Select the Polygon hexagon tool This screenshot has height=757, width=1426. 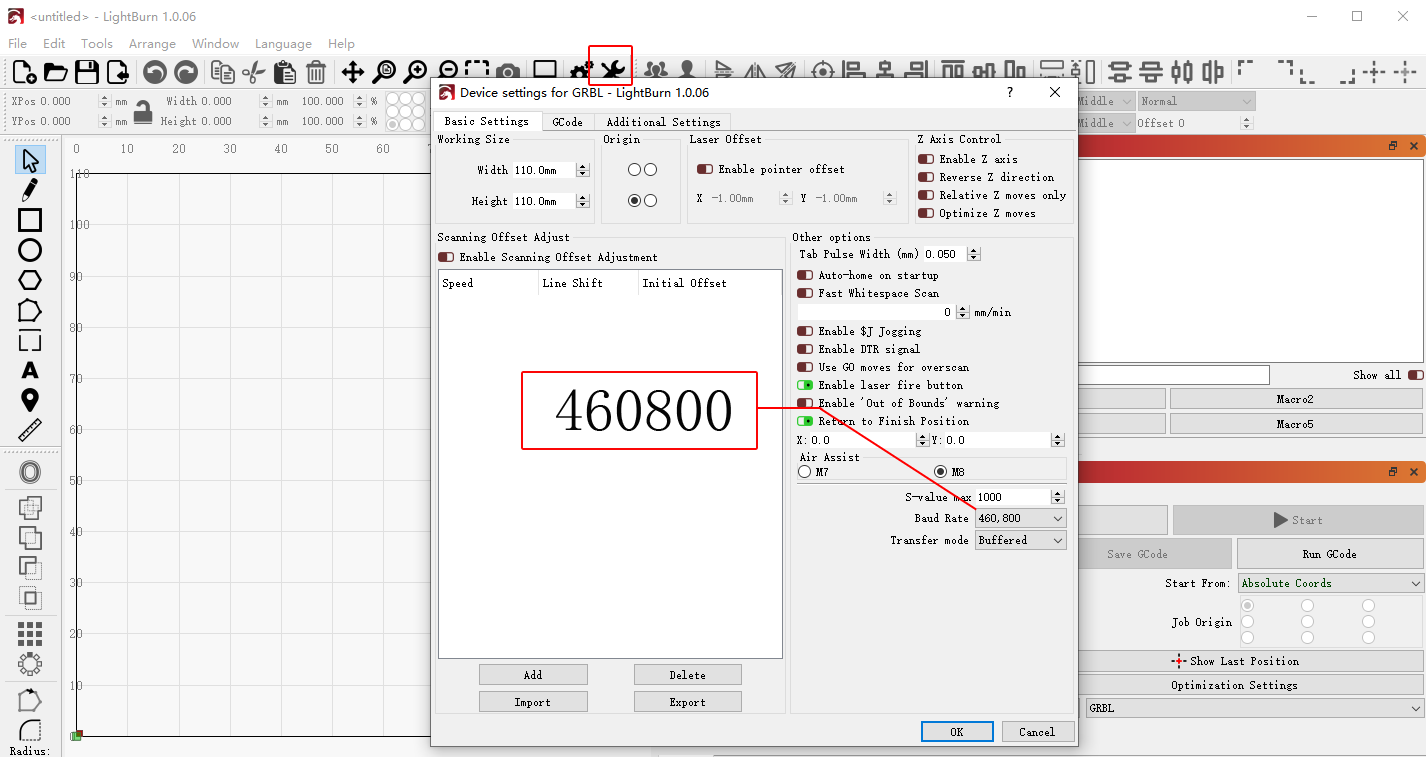coord(30,280)
